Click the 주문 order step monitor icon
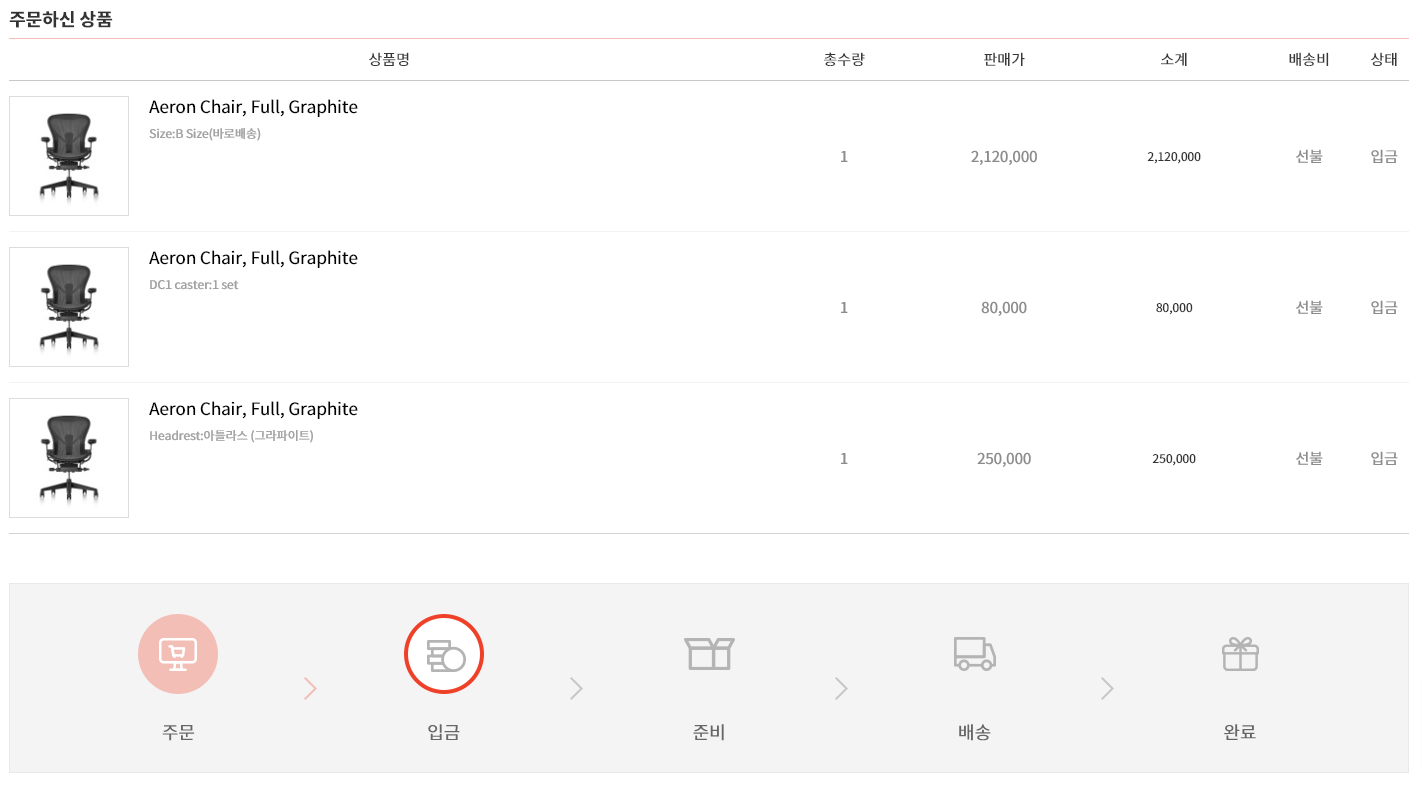Viewport: 1422px width, 786px height. 178,654
